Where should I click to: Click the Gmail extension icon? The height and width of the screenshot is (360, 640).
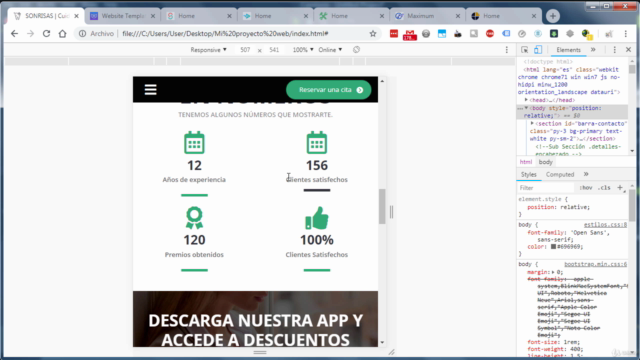click(410, 34)
